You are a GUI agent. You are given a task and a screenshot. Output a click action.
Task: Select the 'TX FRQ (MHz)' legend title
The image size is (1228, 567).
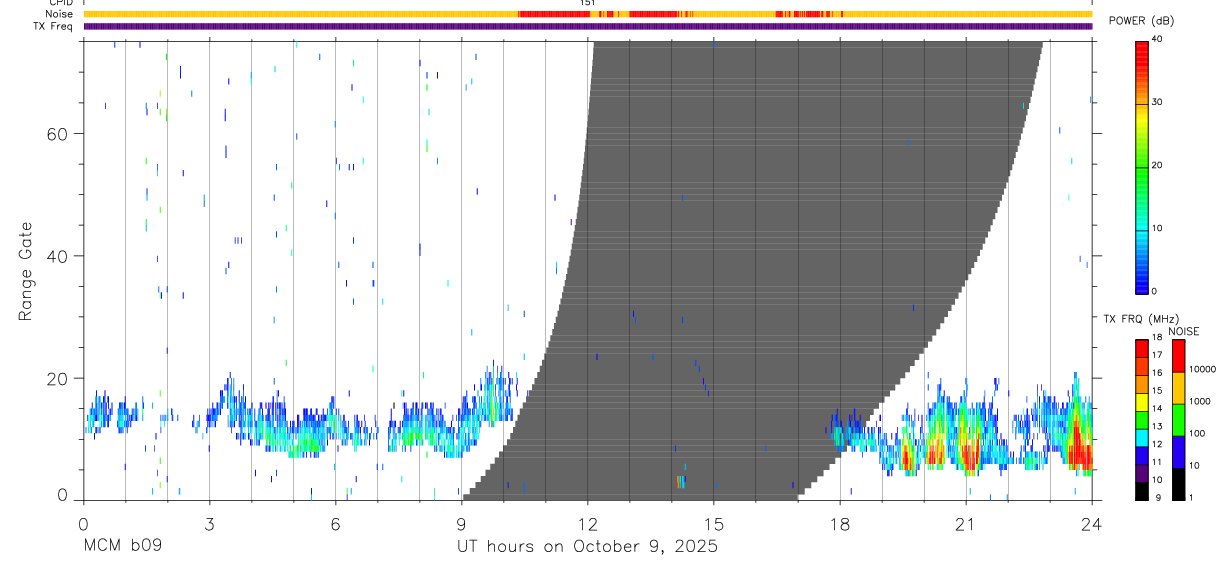[1140, 318]
